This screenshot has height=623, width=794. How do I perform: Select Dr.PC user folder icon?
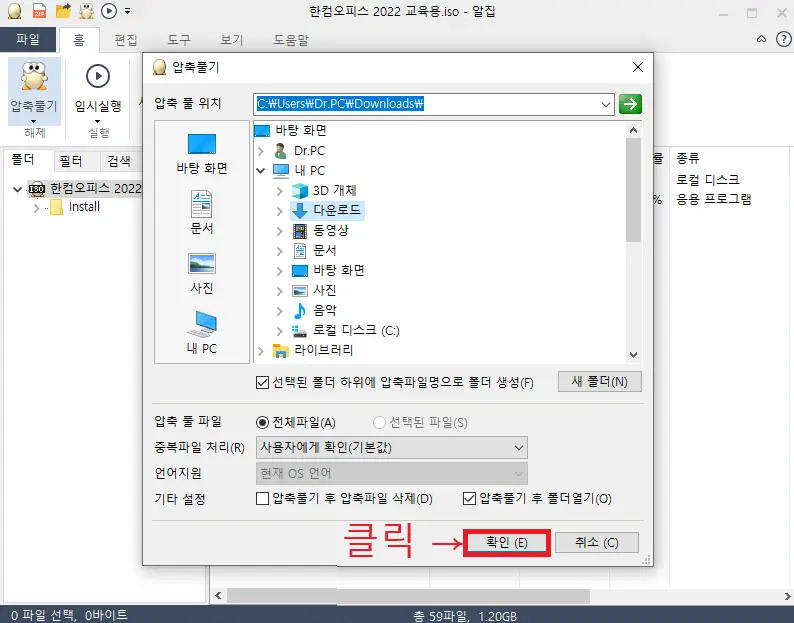(281, 150)
